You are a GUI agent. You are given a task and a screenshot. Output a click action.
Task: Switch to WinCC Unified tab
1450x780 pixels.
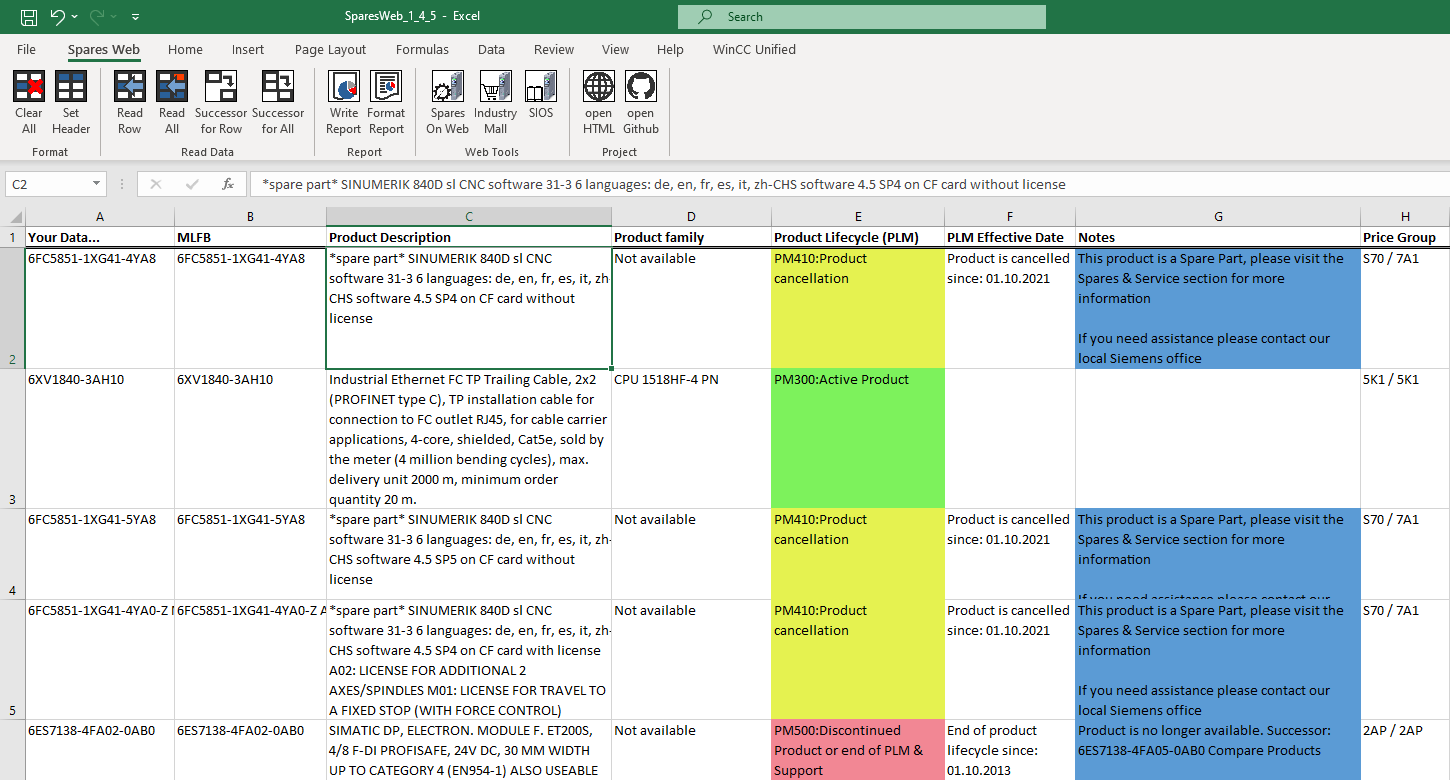click(x=754, y=49)
